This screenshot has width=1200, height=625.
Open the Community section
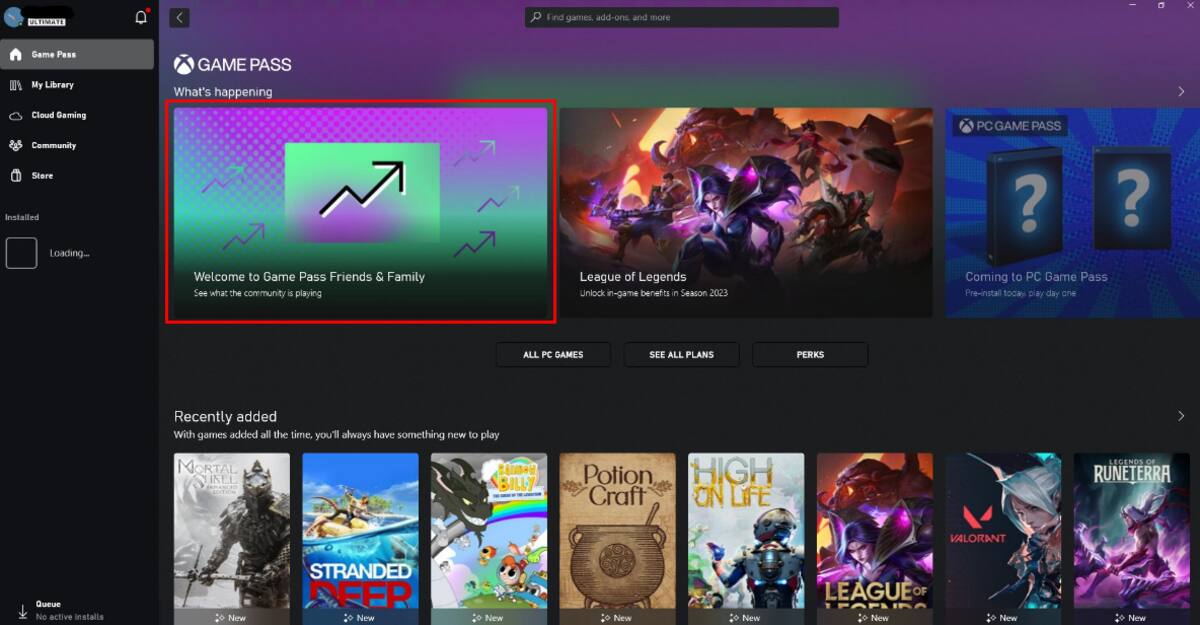(x=78, y=145)
